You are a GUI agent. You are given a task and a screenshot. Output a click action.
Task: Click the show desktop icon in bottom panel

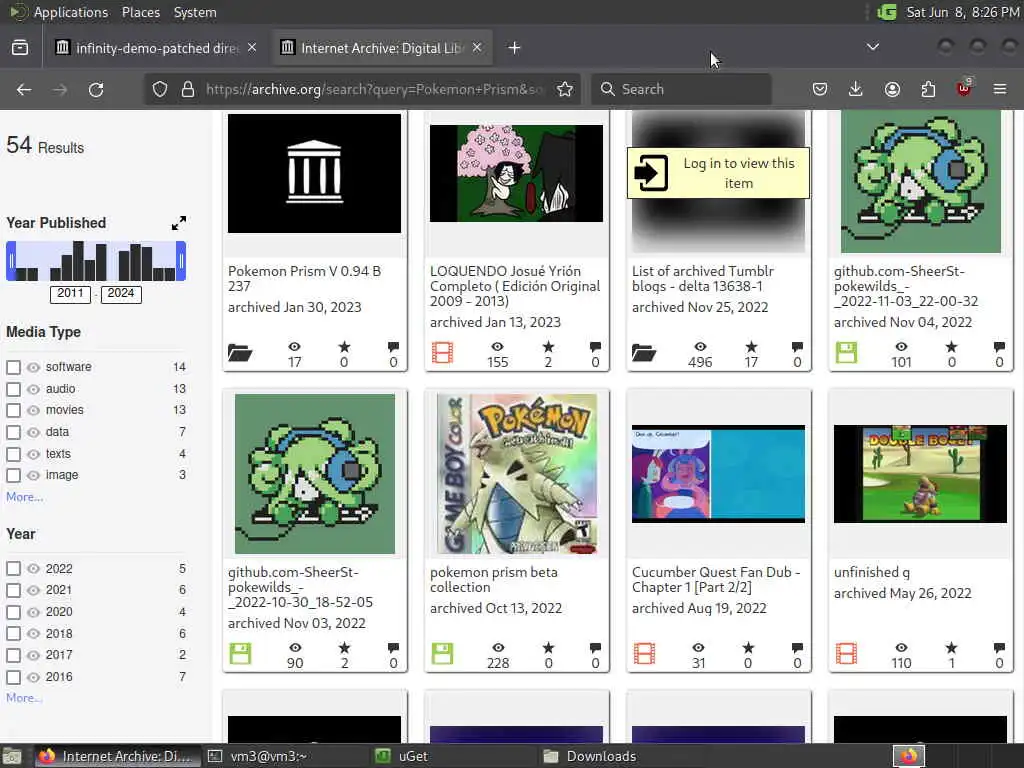[12, 756]
